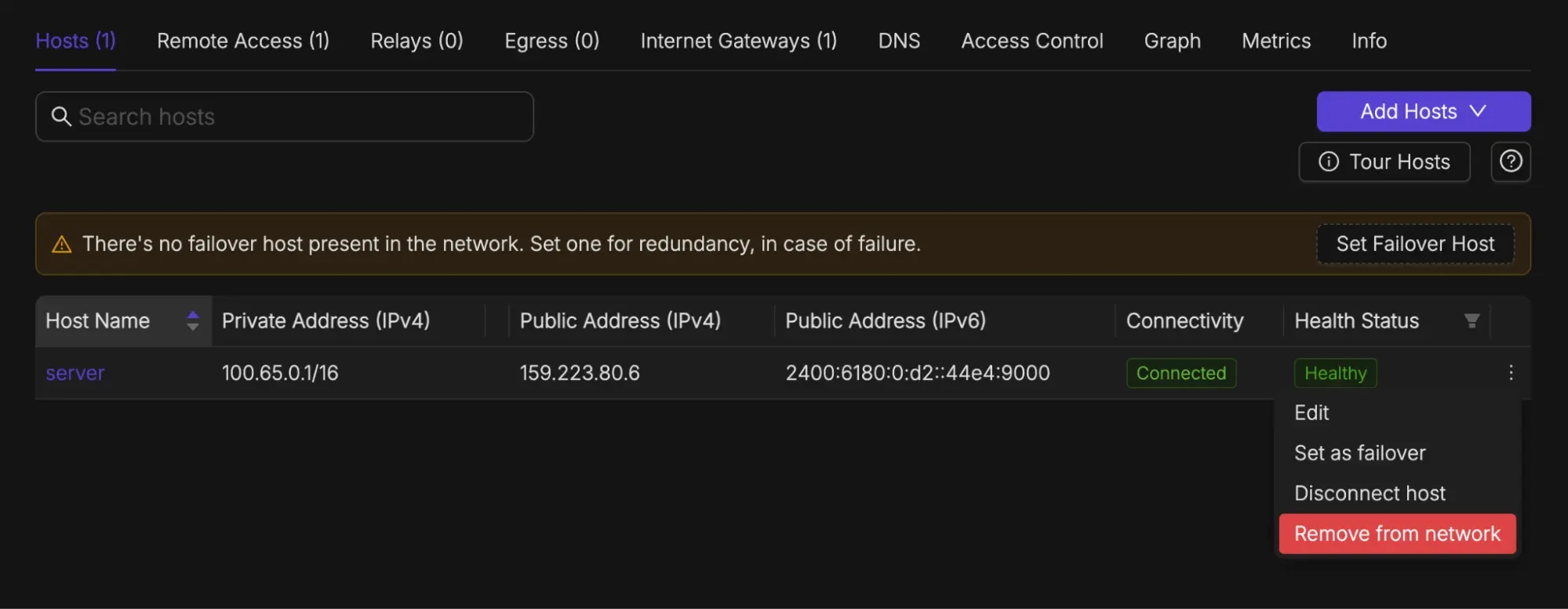Start the Tour Hosts walkthrough
This screenshot has width=1568, height=609.
tap(1384, 161)
